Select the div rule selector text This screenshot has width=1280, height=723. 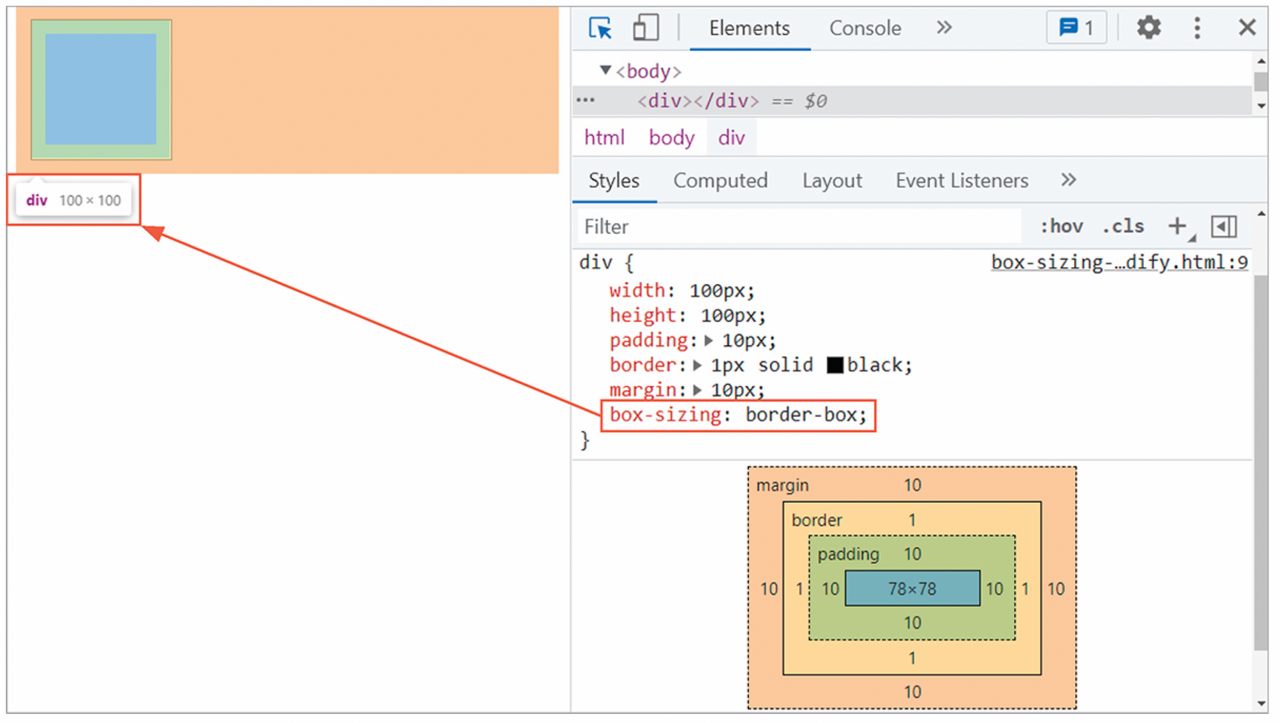595,264
